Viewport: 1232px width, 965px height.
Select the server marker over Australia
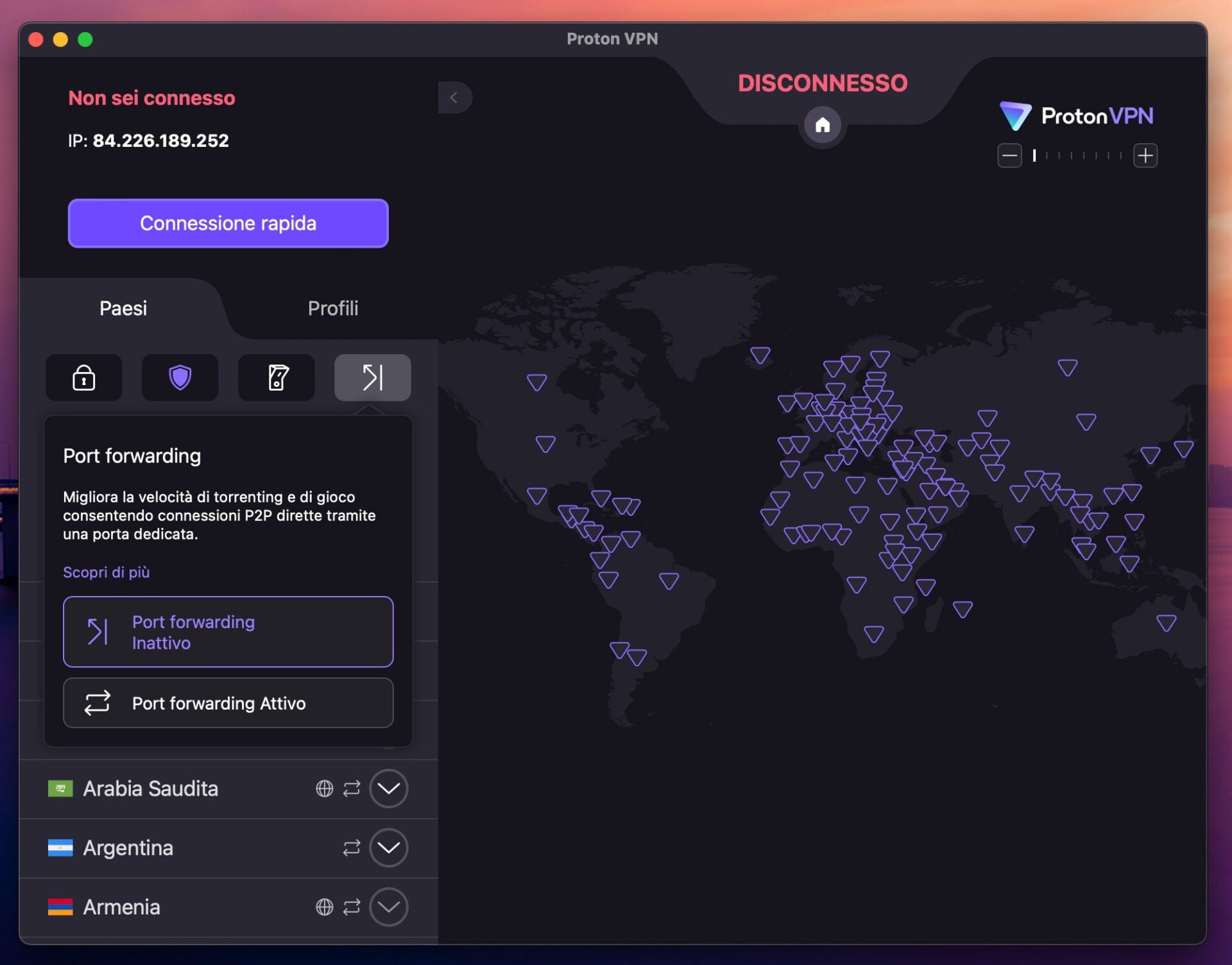pos(1167,622)
